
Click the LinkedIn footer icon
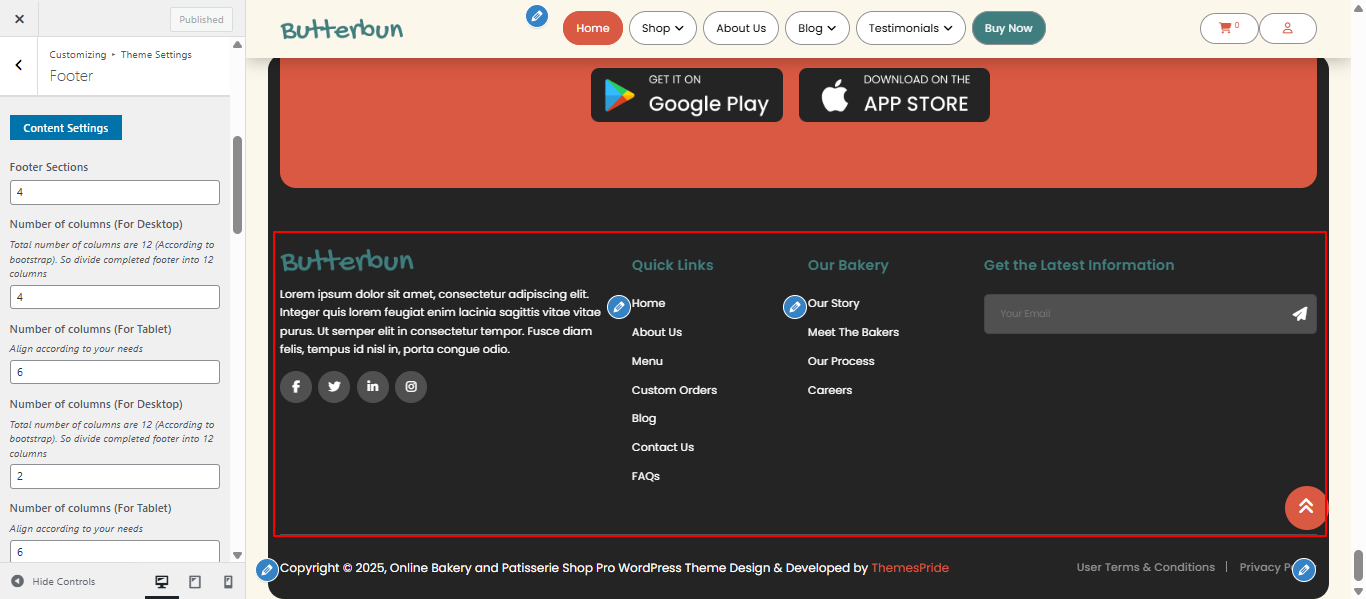(372, 386)
